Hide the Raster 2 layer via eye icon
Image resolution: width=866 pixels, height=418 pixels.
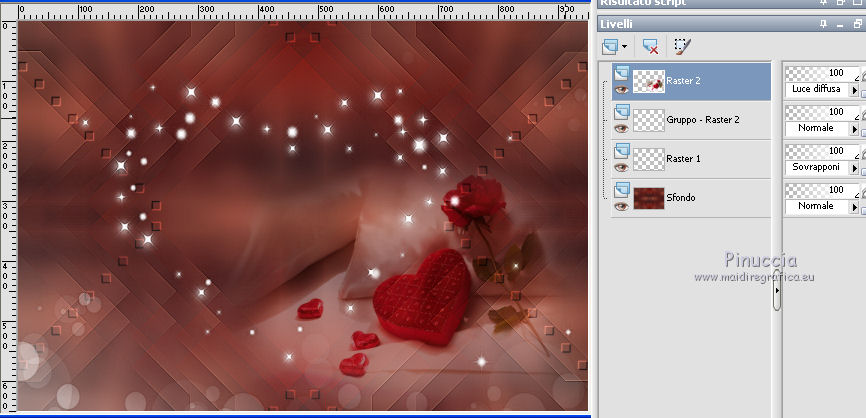coord(622,89)
